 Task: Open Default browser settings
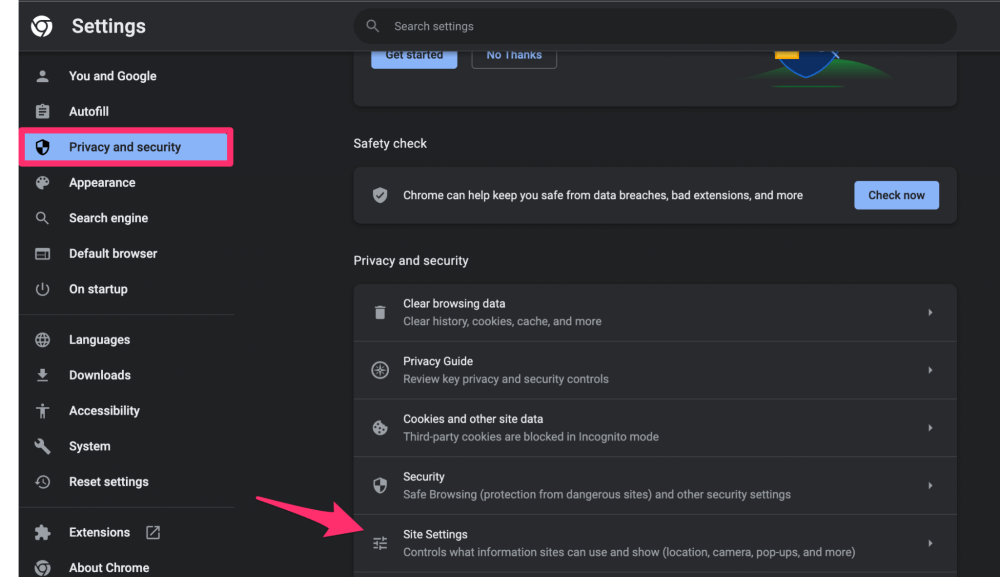(x=113, y=254)
